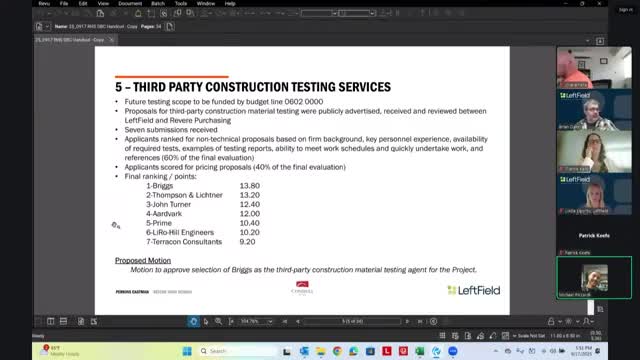Open the Revu menu
The width and height of the screenshot is (640, 360).
point(44,4)
